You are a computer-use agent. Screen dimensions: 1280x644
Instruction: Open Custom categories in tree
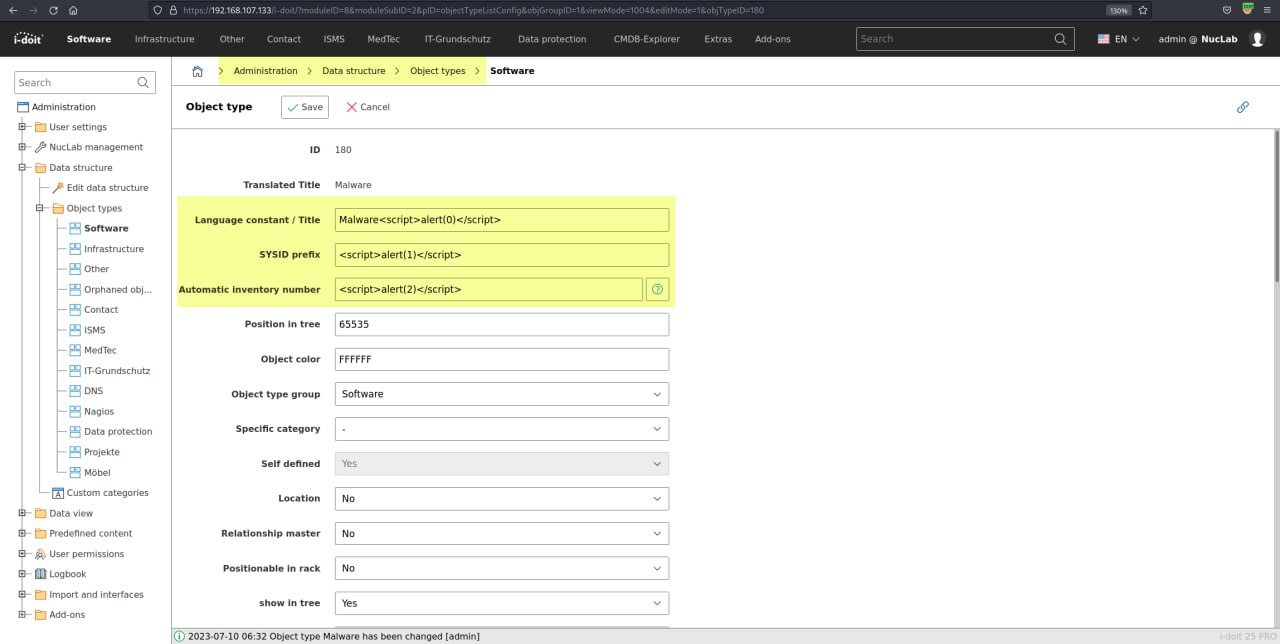click(107, 493)
